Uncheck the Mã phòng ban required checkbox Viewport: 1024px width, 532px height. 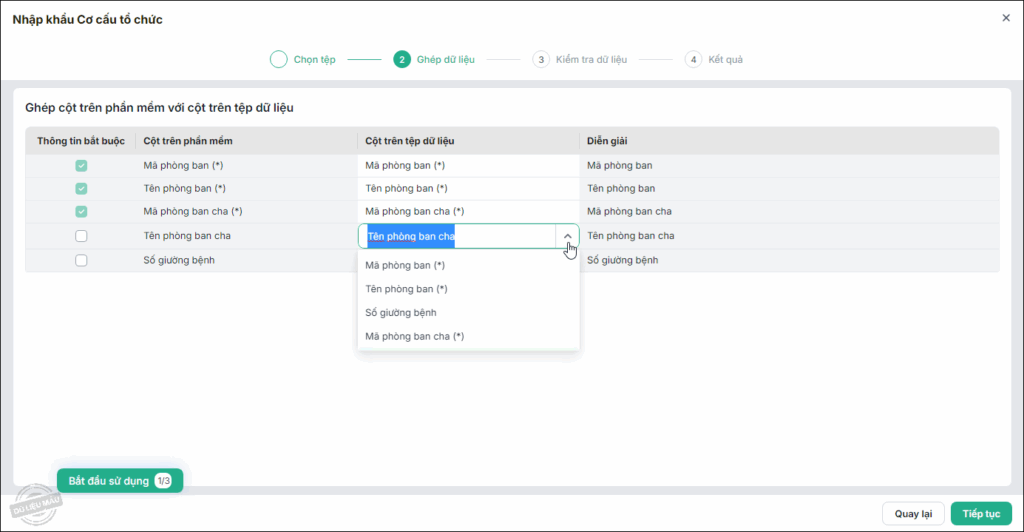[x=81, y=166]
